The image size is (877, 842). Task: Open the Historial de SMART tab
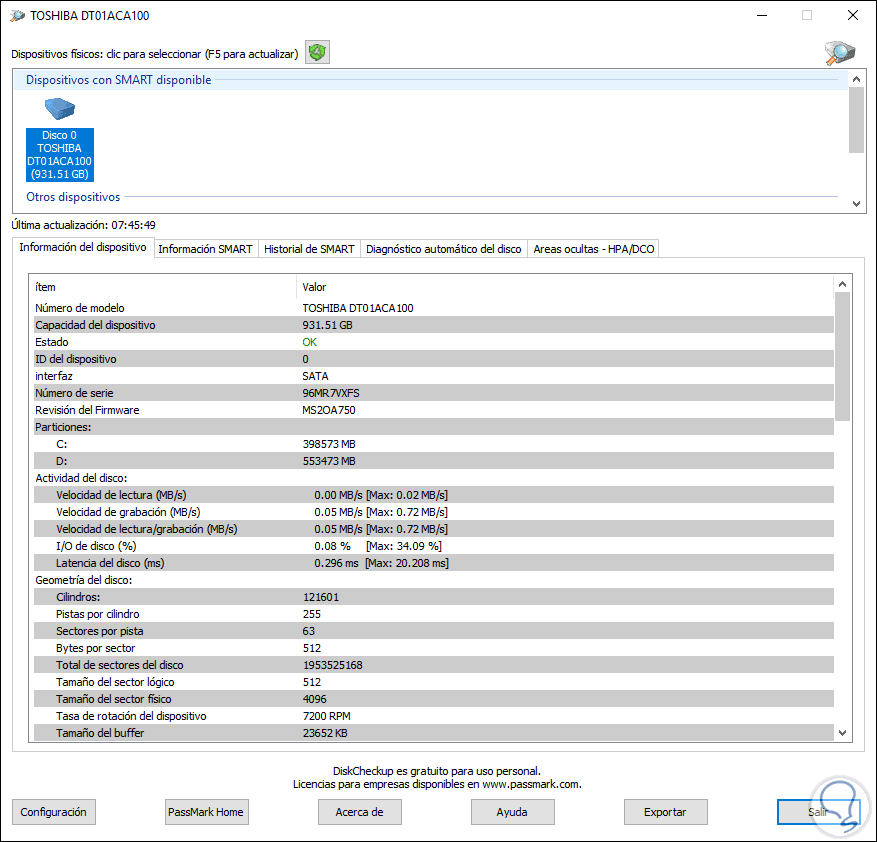click(309, 249)
